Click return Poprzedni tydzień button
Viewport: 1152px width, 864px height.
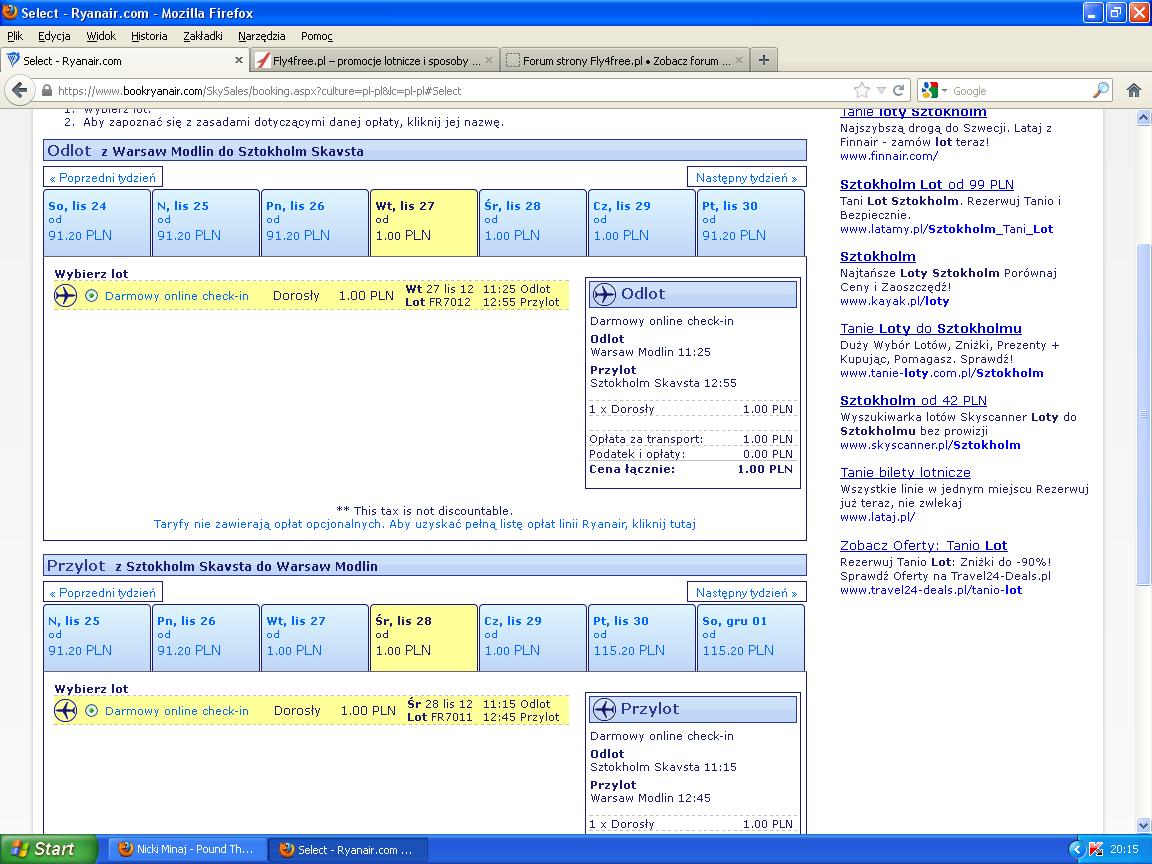103,592
